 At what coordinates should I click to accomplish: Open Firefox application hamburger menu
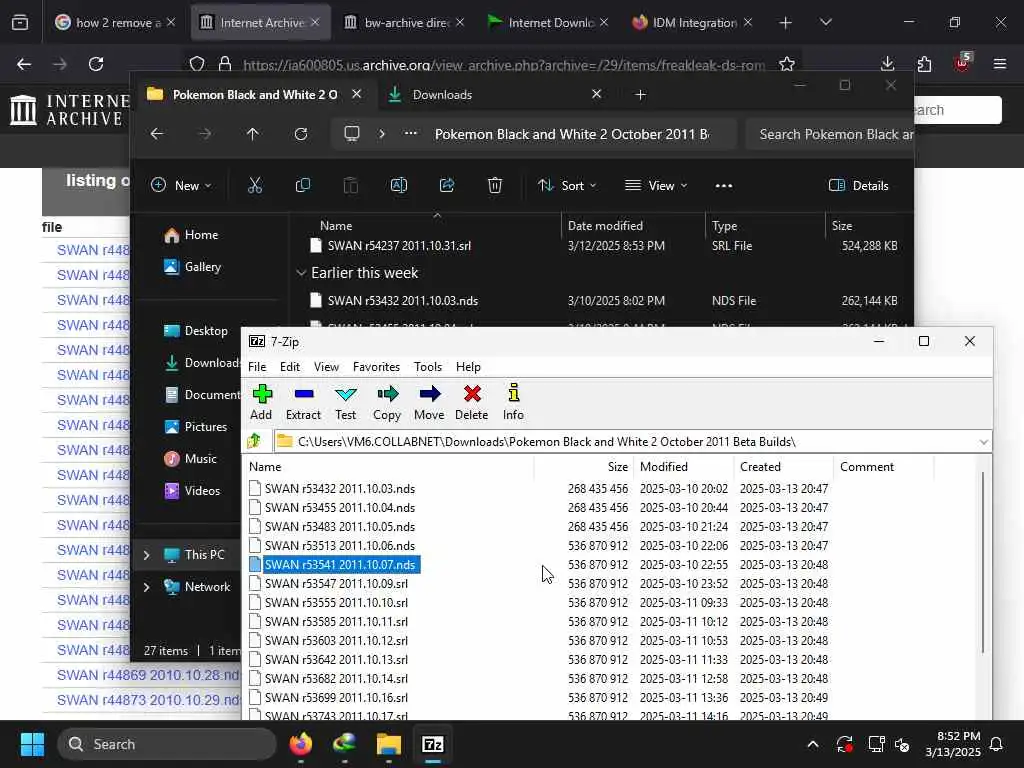coord(1000,64)
